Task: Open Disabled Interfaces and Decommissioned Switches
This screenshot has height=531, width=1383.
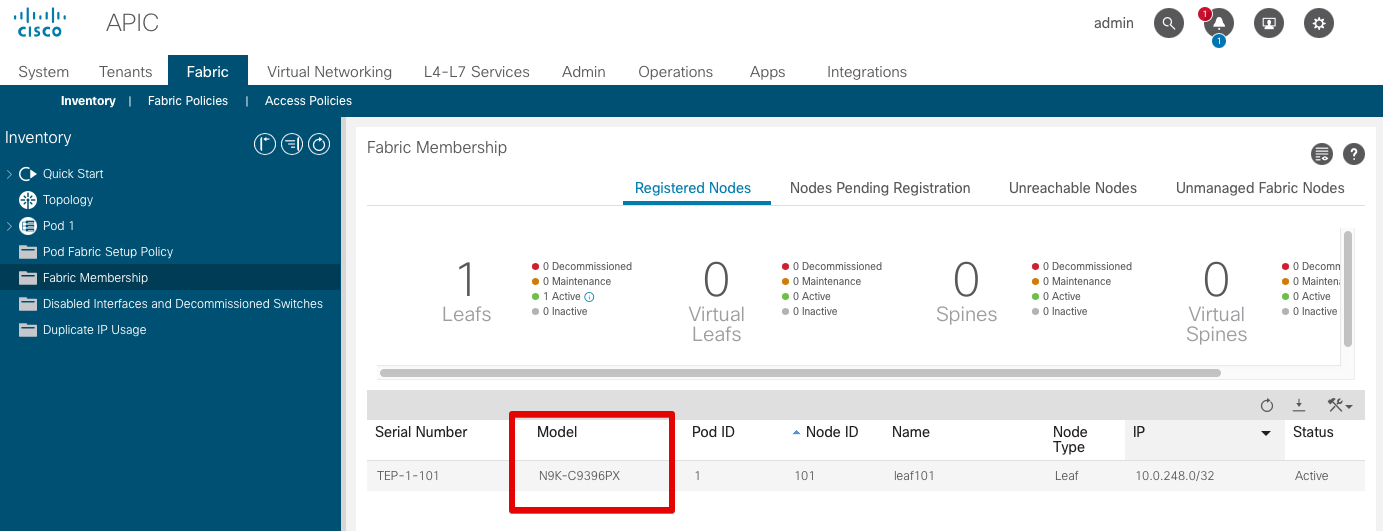Action: tap(183, 304)
